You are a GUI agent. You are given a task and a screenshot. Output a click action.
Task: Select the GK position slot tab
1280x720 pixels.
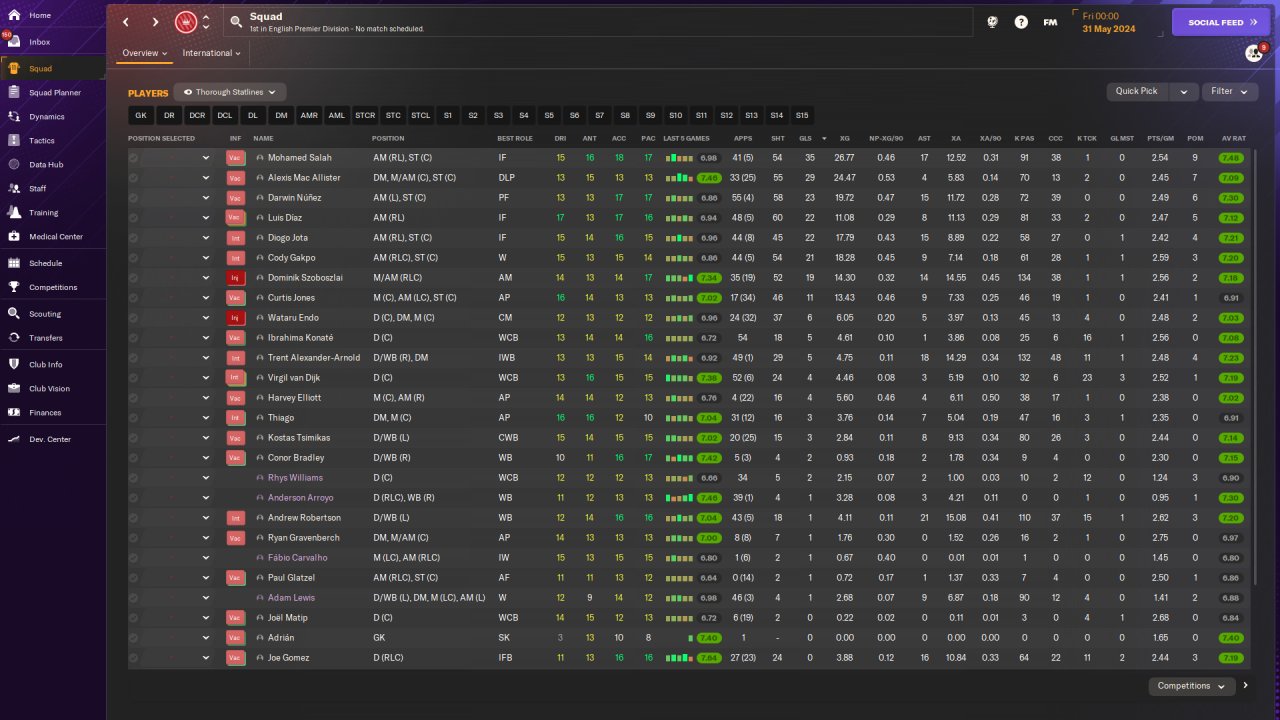click(x=141, y=116)
